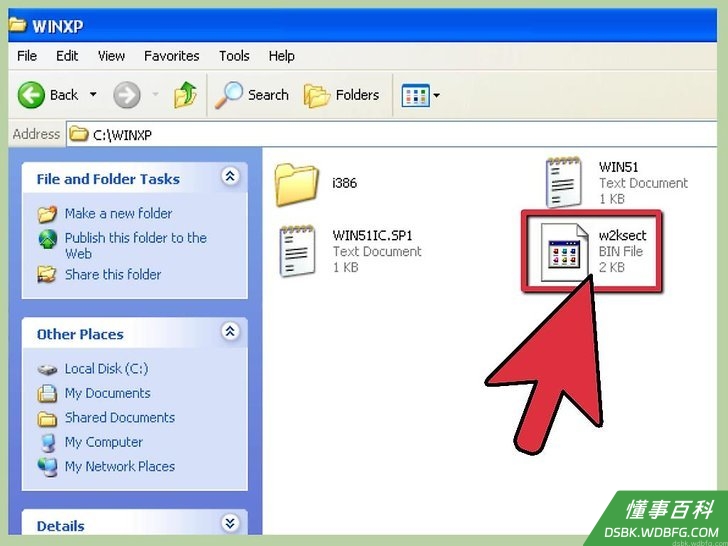Viewport: 728px width, 546px height.
Task: Select the WIN51 notepad icon
Action: pyautogui.click(x=564, y=182)
